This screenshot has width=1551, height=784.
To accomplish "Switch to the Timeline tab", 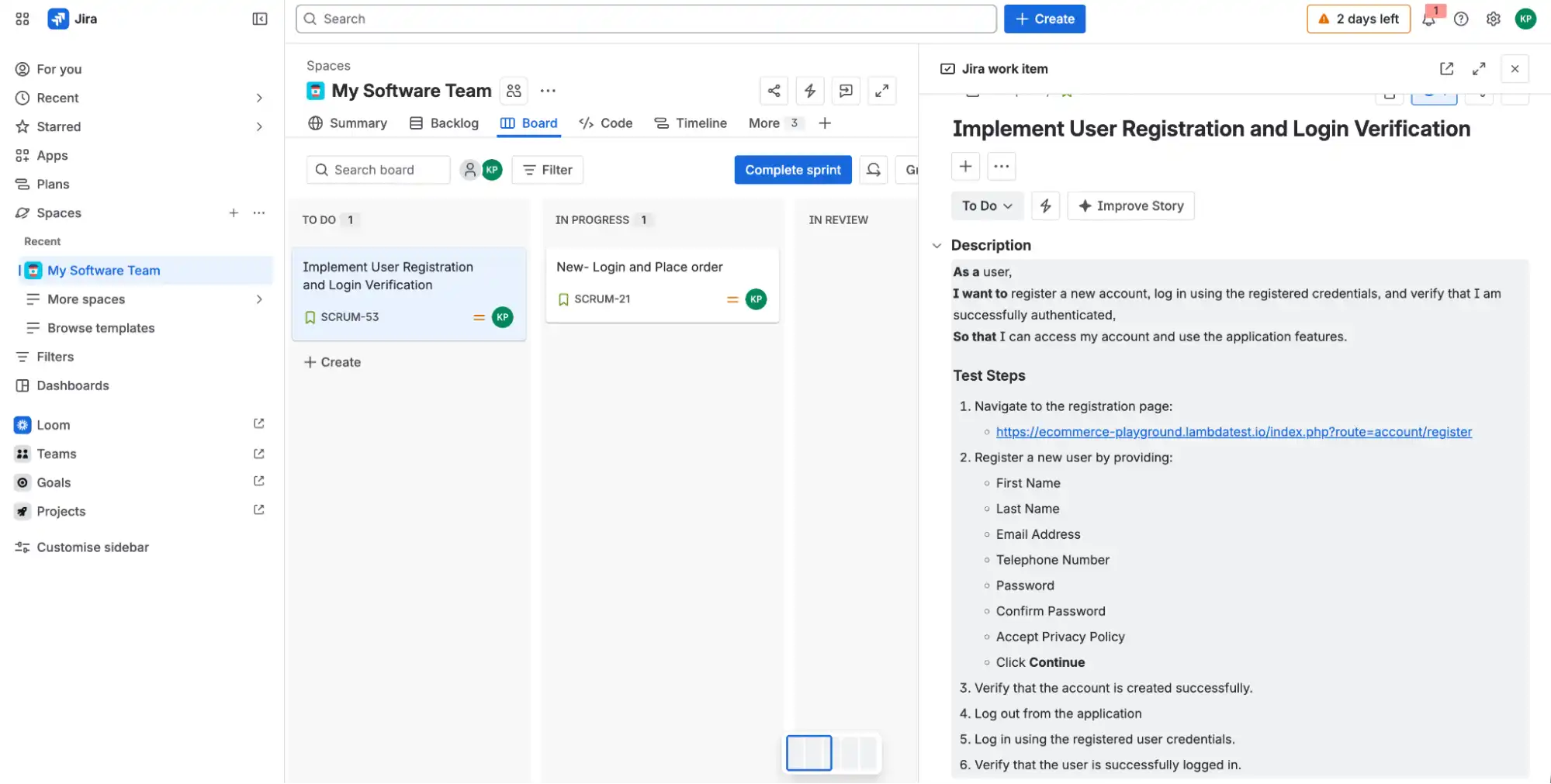I will click(690, 123).
